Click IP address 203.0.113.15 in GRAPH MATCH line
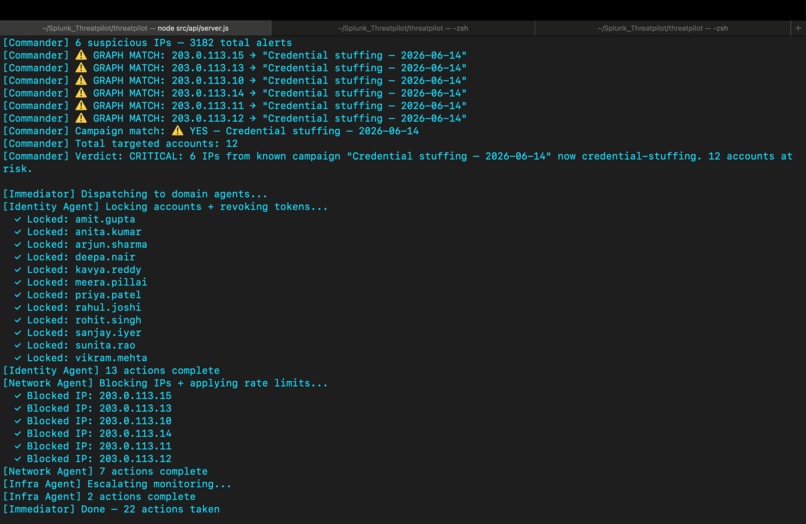This screenshot has height=524, width=806. tap(208, 55)
